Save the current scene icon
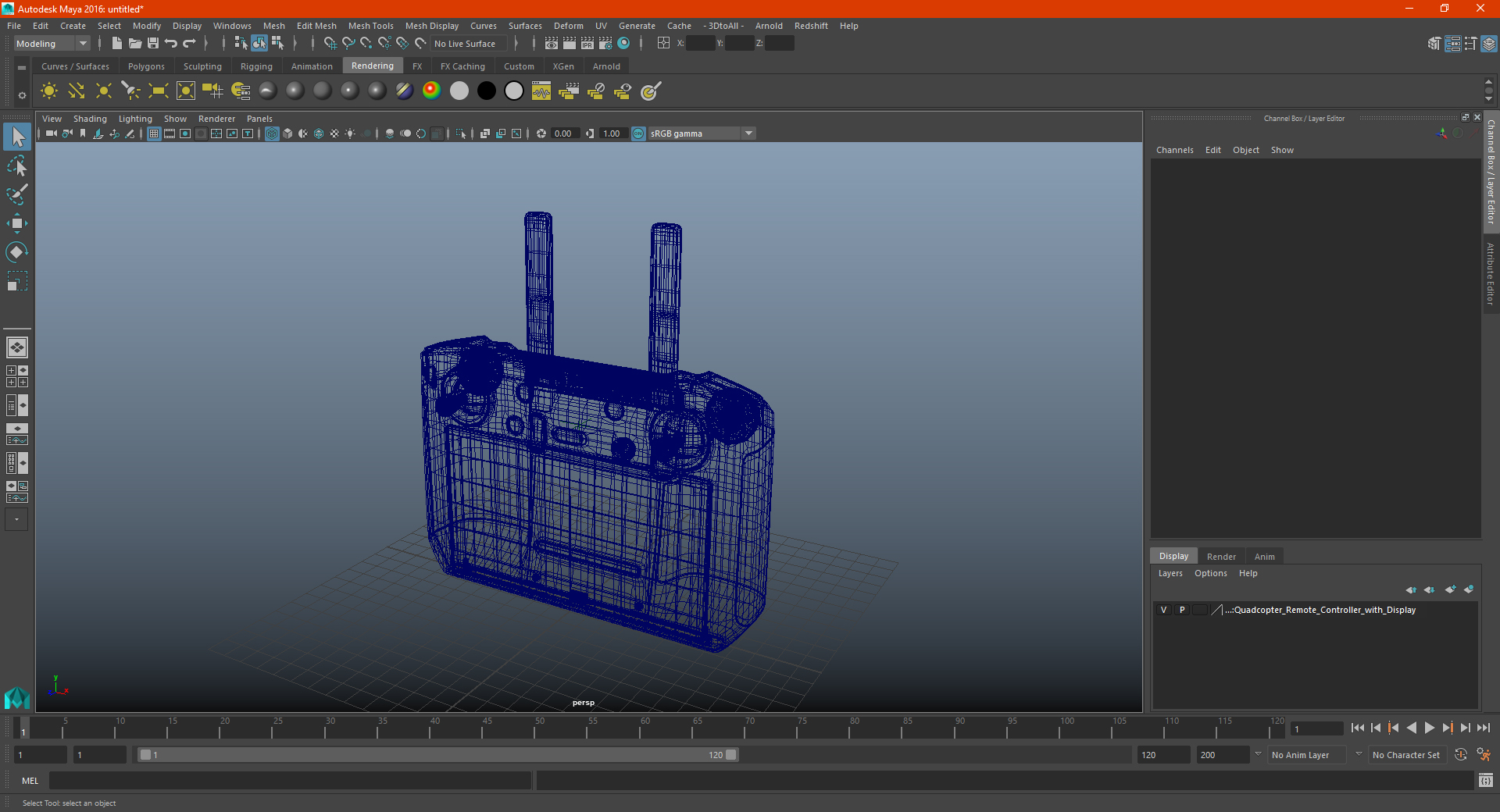 point(153,44)
